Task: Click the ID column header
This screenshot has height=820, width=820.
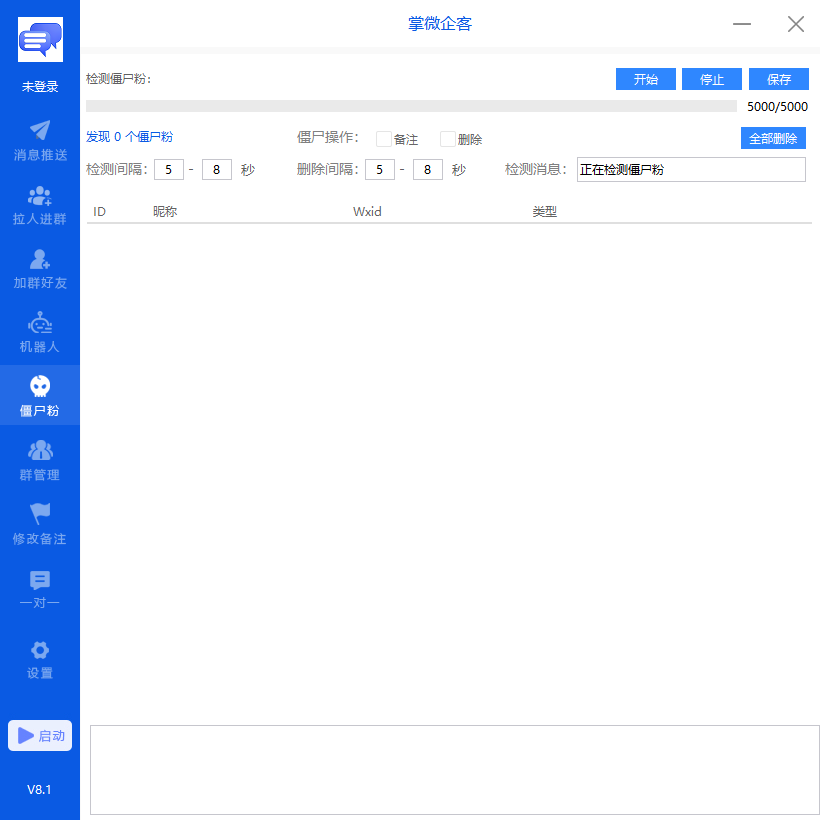Action: coord(99,211)
